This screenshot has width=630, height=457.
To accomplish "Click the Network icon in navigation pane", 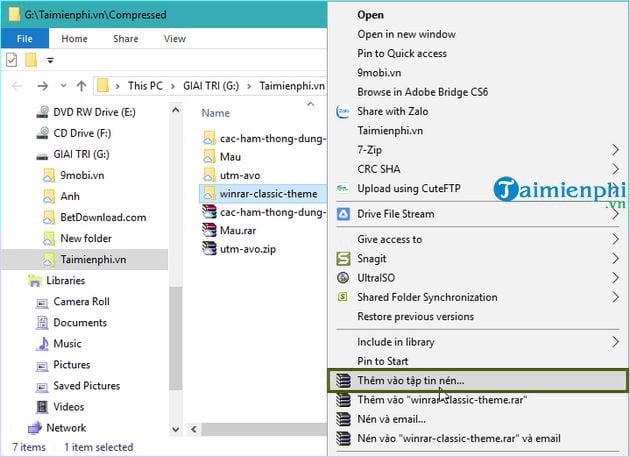I will [x=35, y=428].
